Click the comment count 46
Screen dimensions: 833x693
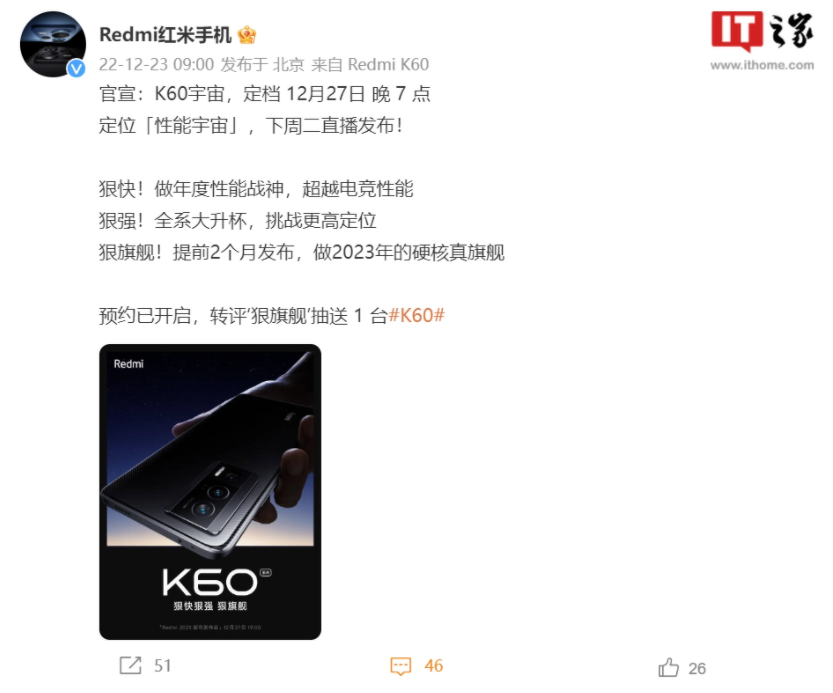point(434,666)
